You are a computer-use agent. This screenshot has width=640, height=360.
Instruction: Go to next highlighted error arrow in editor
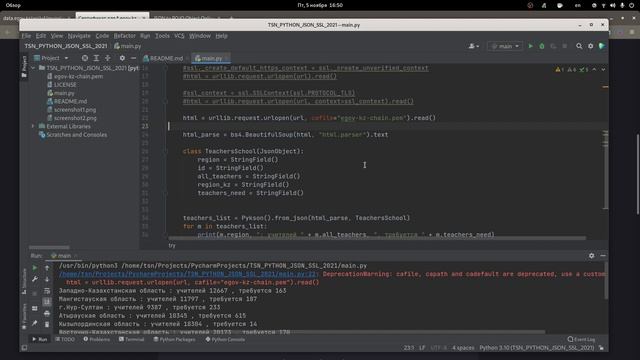tap(603, 69)
